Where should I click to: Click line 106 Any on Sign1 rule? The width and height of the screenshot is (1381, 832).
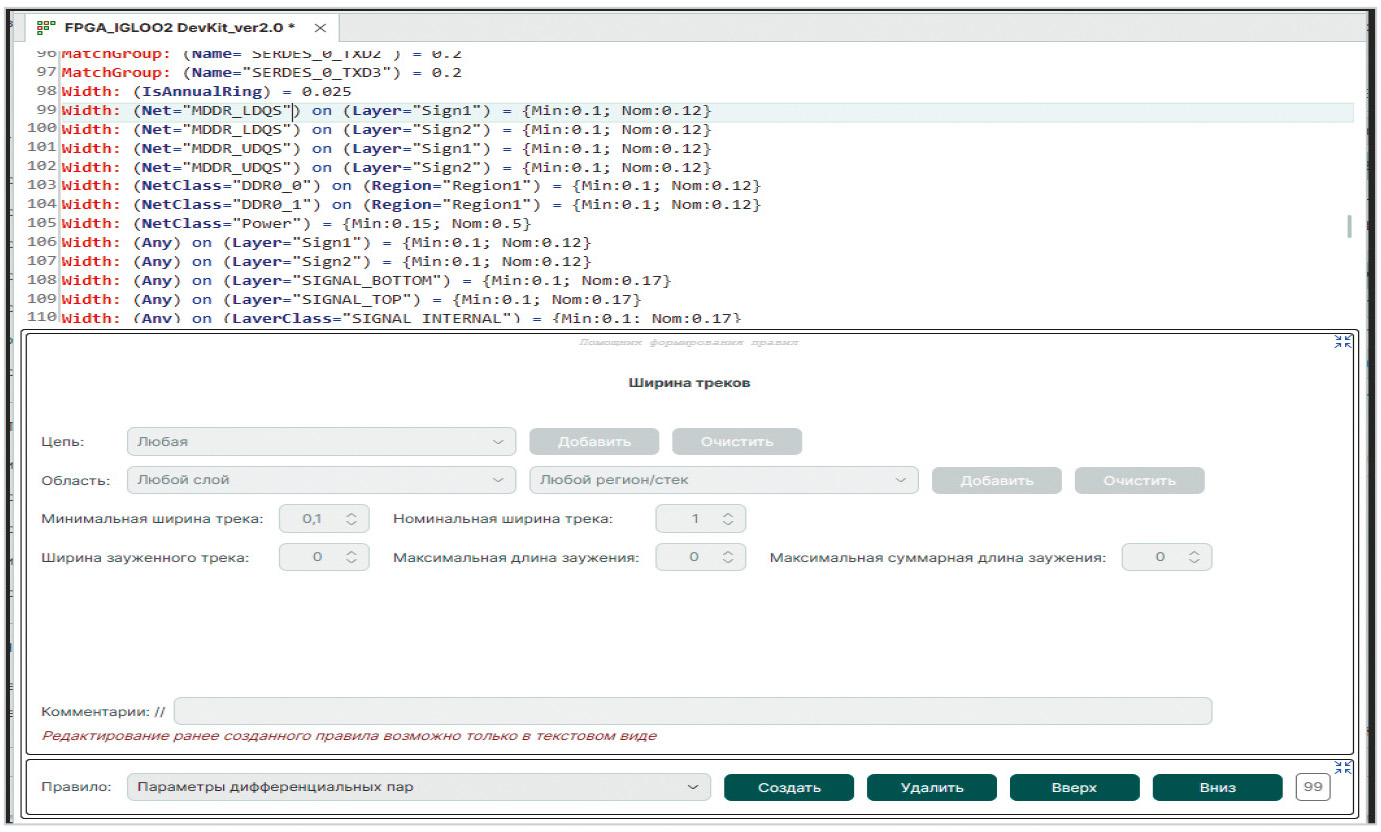click(326, 242)
